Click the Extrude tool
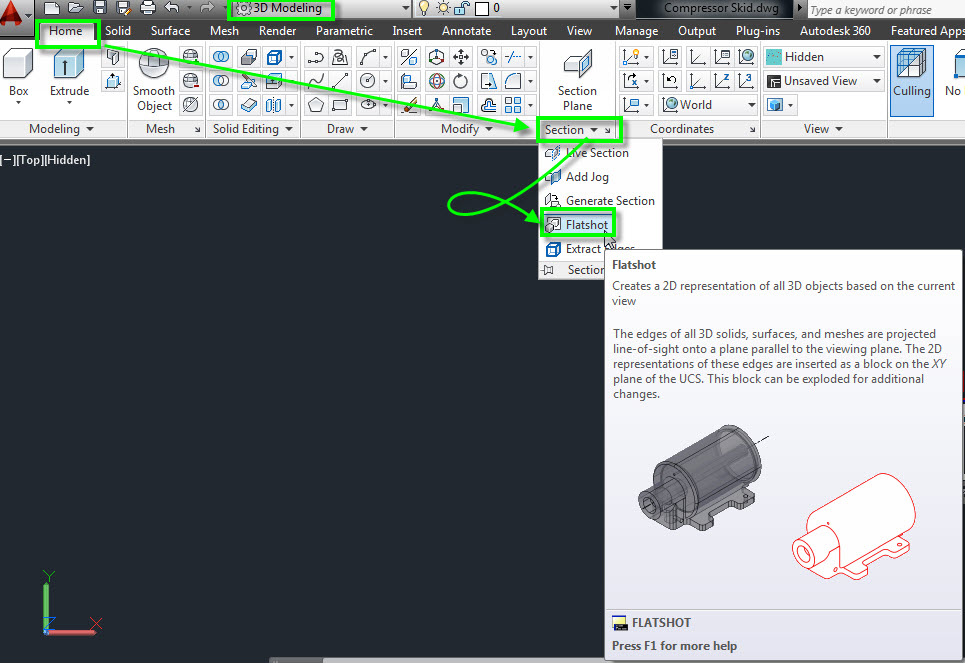 pyautogui.click(x=70, y=75)
